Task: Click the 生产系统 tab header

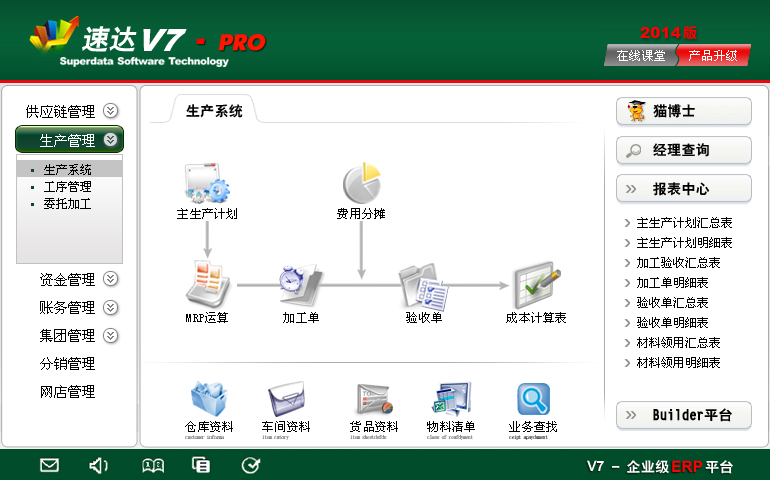Action: pos(214,111)
